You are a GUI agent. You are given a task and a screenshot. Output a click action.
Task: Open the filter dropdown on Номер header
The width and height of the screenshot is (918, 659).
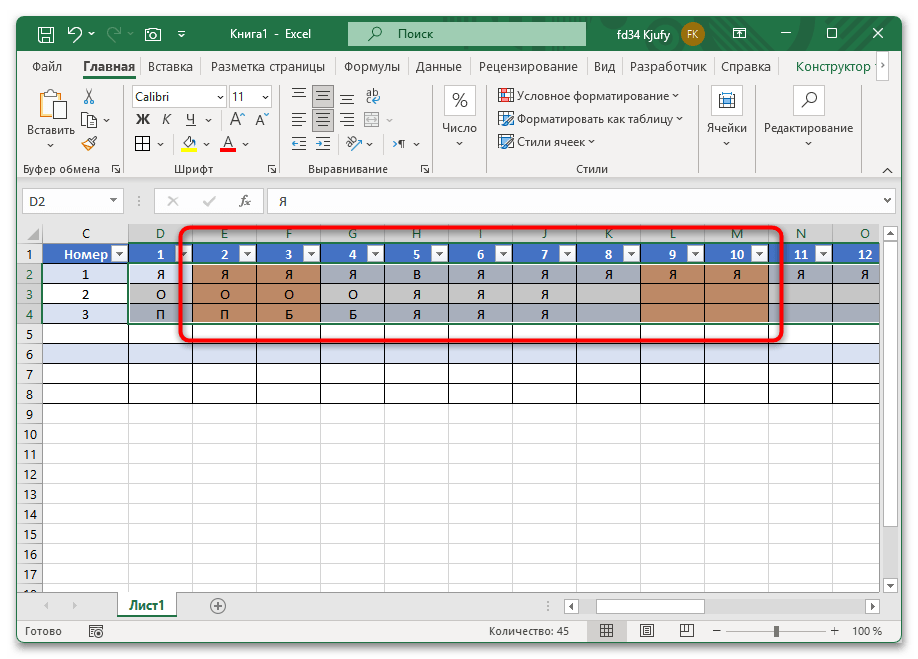point(119,254)
